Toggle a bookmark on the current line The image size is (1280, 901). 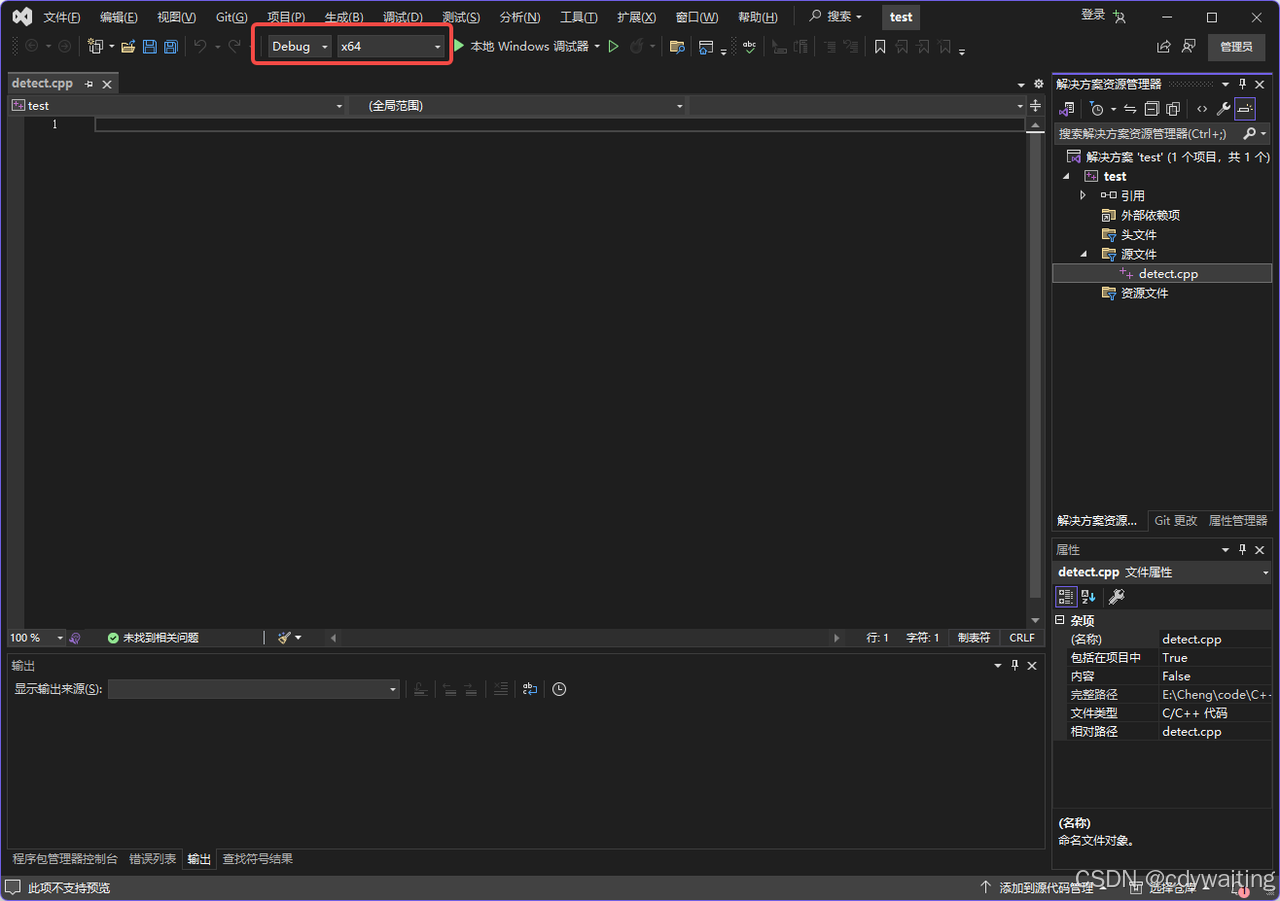[879, 46]
